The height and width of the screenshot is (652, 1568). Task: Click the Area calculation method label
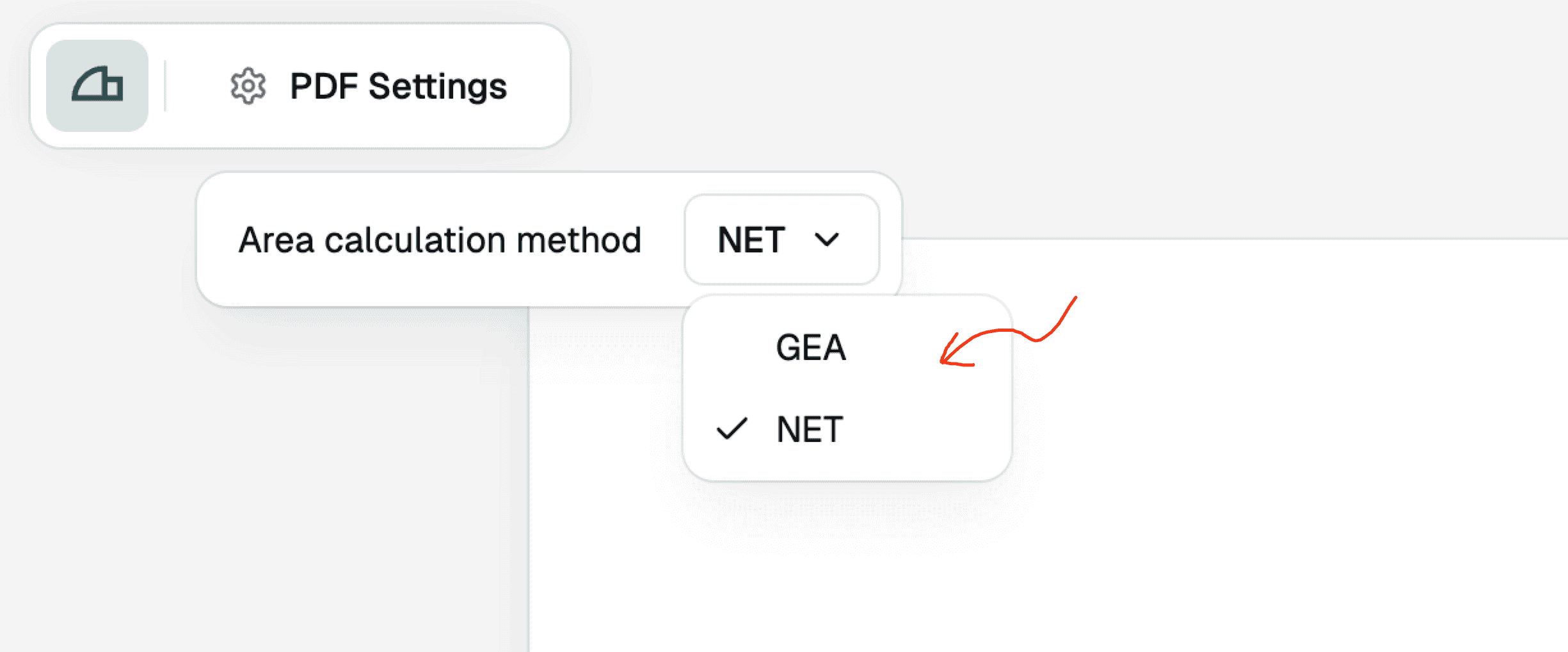[440, 240]
